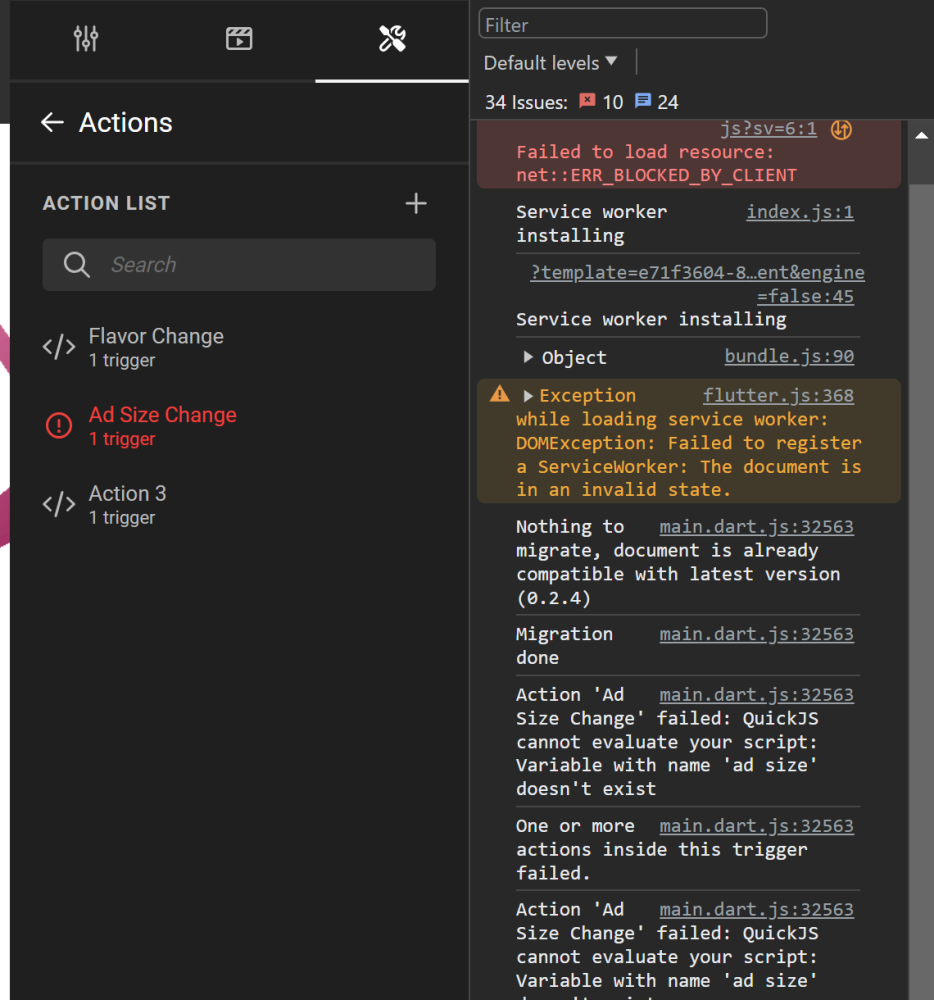Open the sliders settings tab

click(x=85, y=39)
